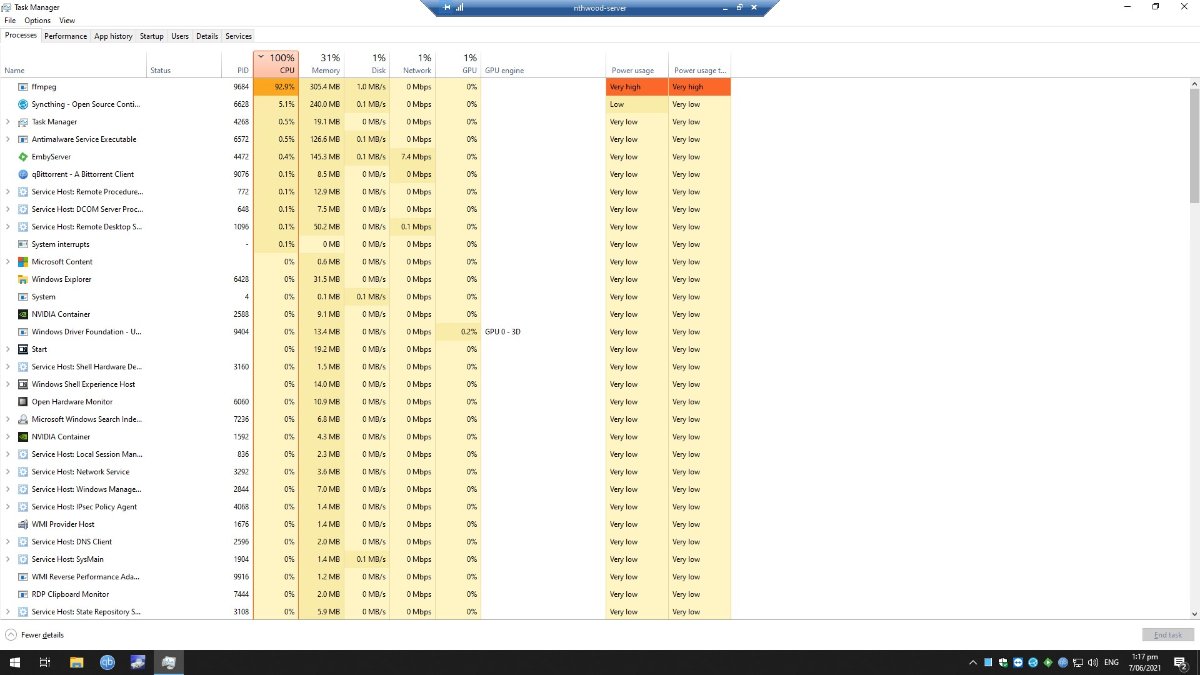Click the ffmpeg process icon
This screenshot has height=675, width=1200.
click(x=23, y=87)
